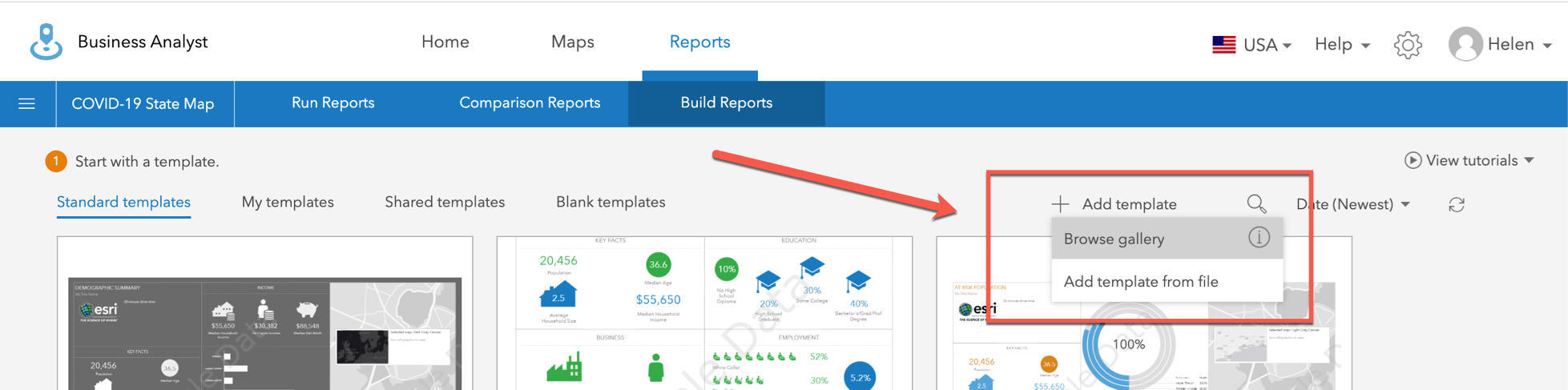Choose Add template from file
Image resolution: width=1568 pixels, height=390 pixels.
tap(1167, 281)
